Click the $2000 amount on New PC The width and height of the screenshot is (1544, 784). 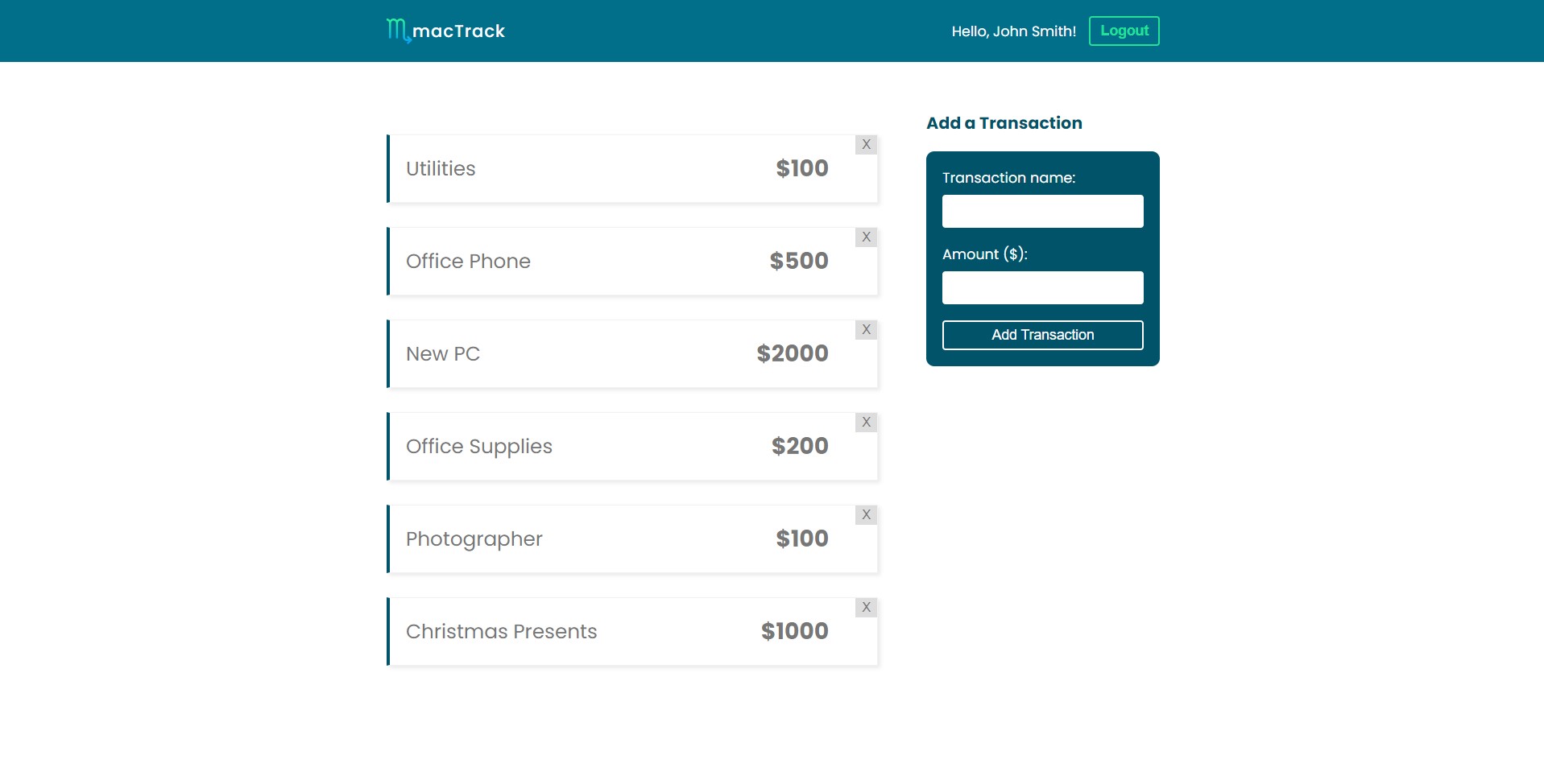point(793,353)
